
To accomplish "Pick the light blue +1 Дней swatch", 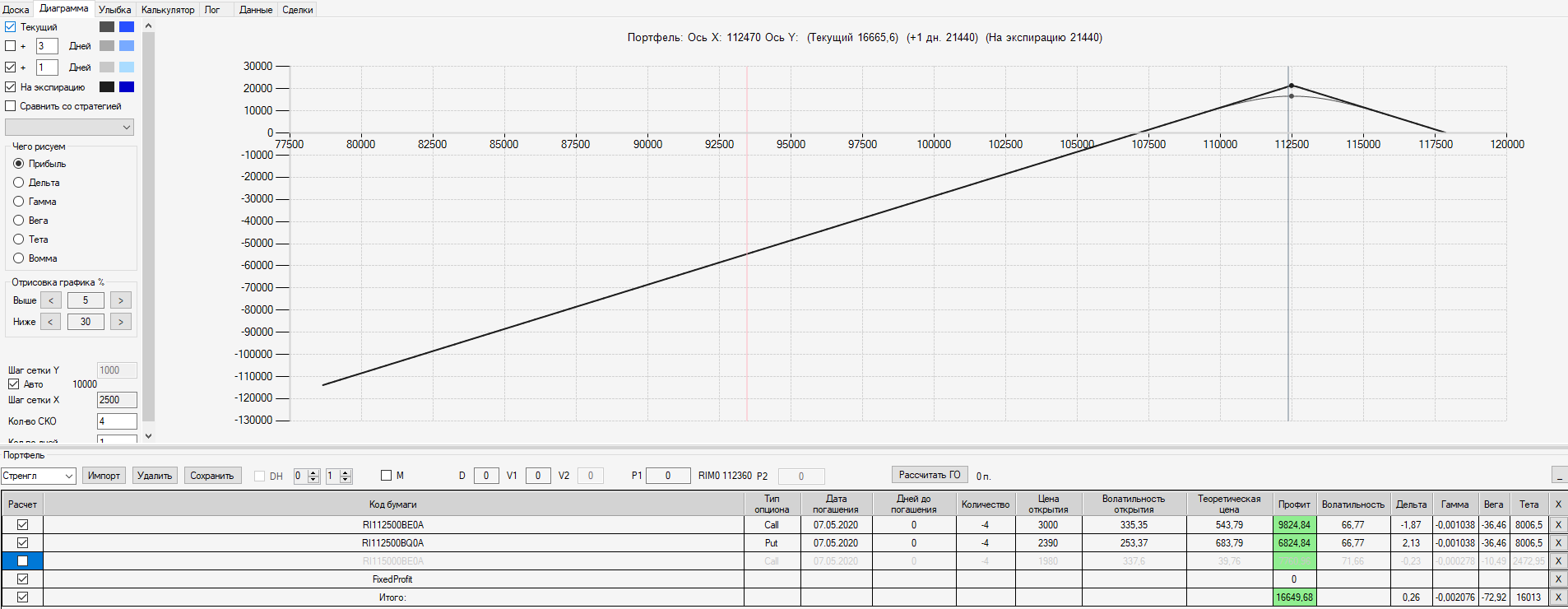I will [127, 67].
